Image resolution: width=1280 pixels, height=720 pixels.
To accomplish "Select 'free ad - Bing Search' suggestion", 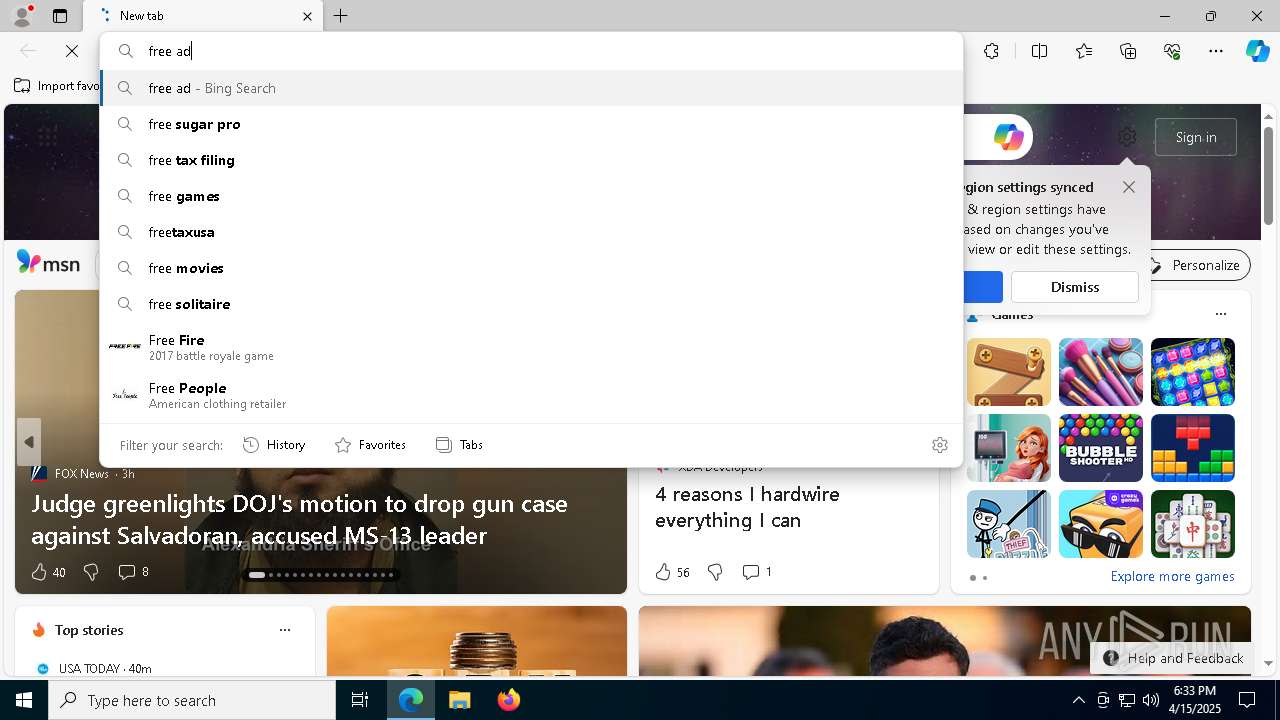I will pyautogui.click(x=531, y=88).
